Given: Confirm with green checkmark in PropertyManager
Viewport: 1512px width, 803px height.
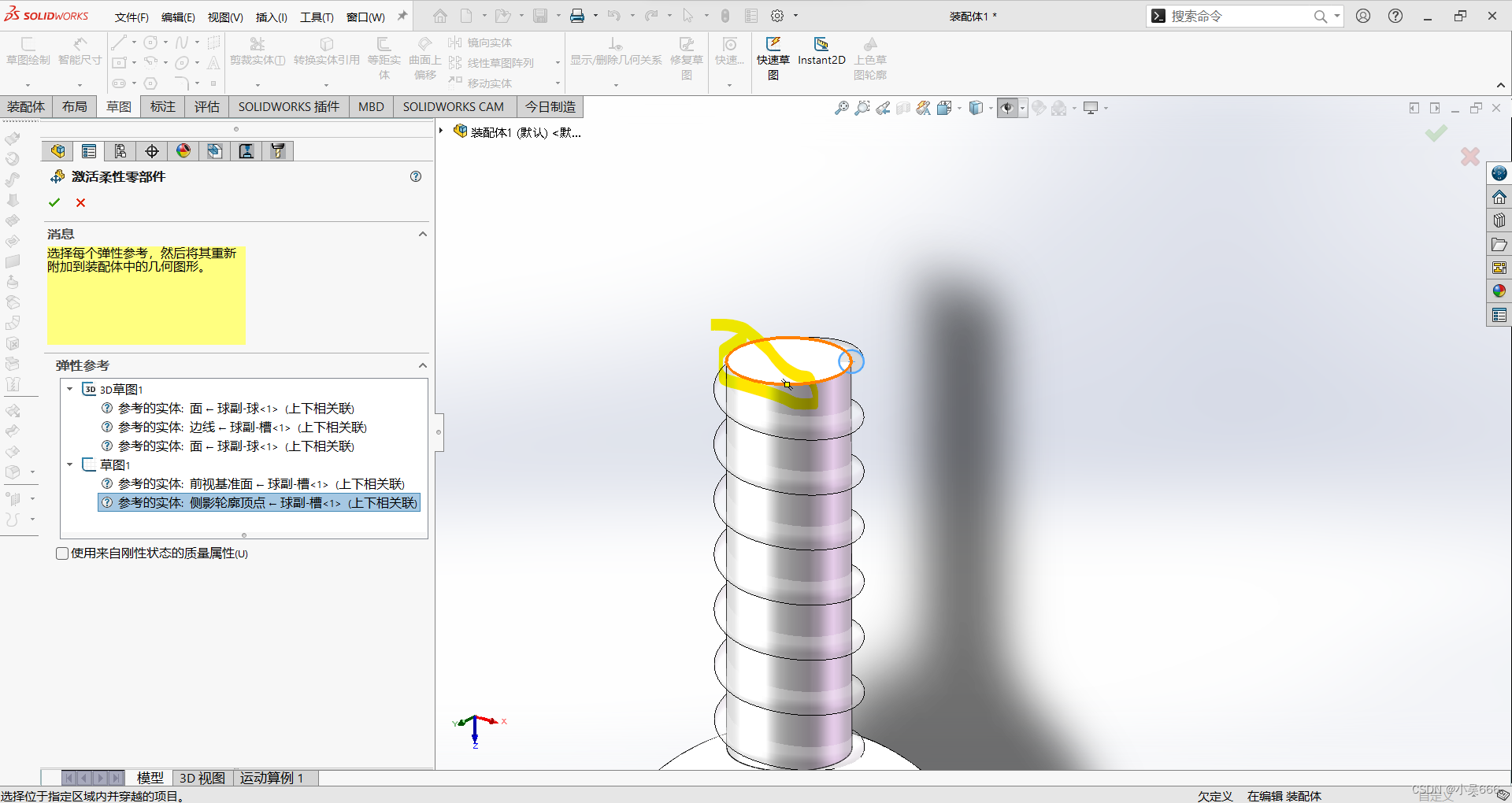Looking at the screenshot, I should point(54,202).
